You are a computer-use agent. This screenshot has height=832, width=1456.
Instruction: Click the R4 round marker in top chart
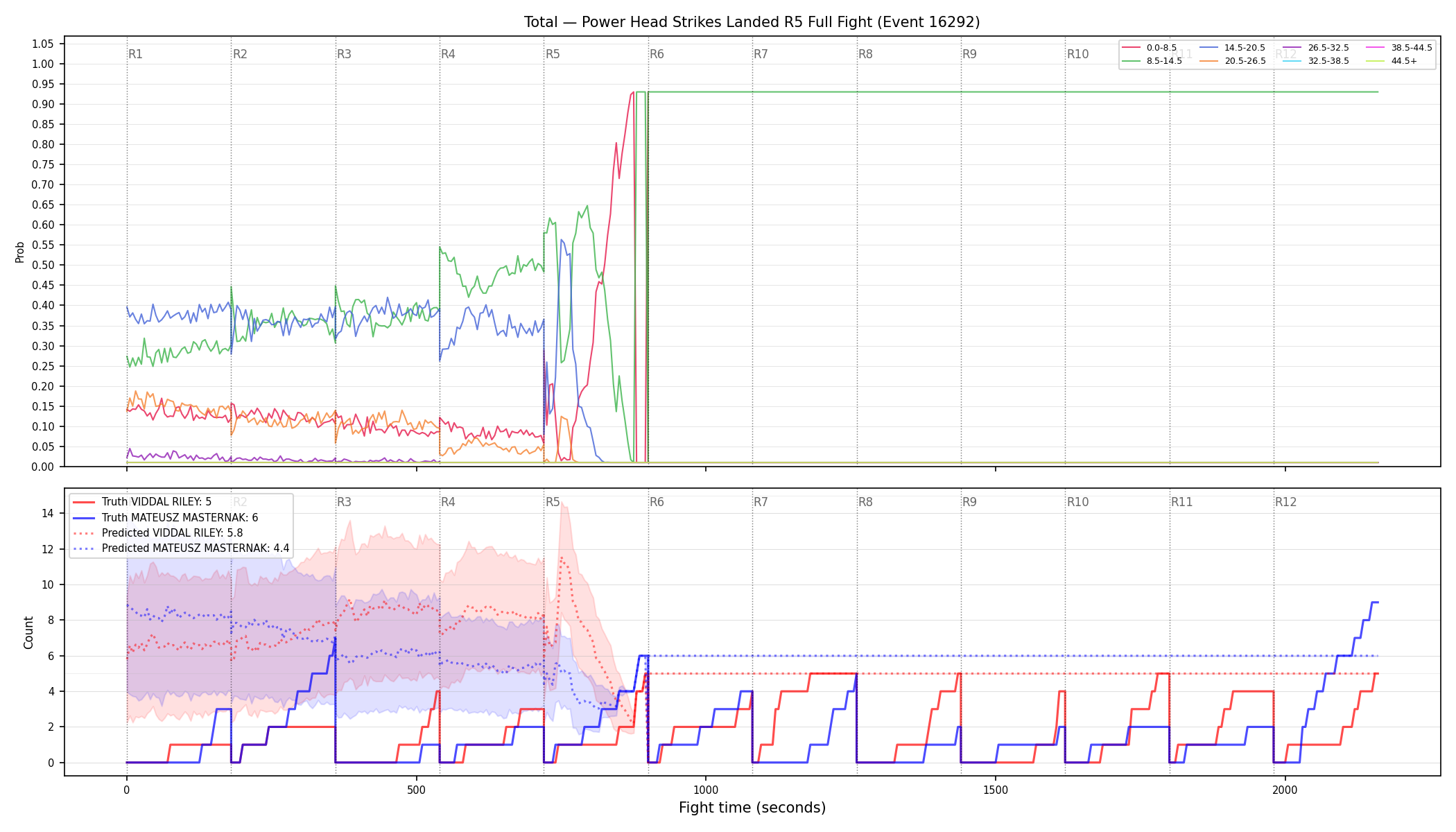pyautogui.click(x=449, y=54)
